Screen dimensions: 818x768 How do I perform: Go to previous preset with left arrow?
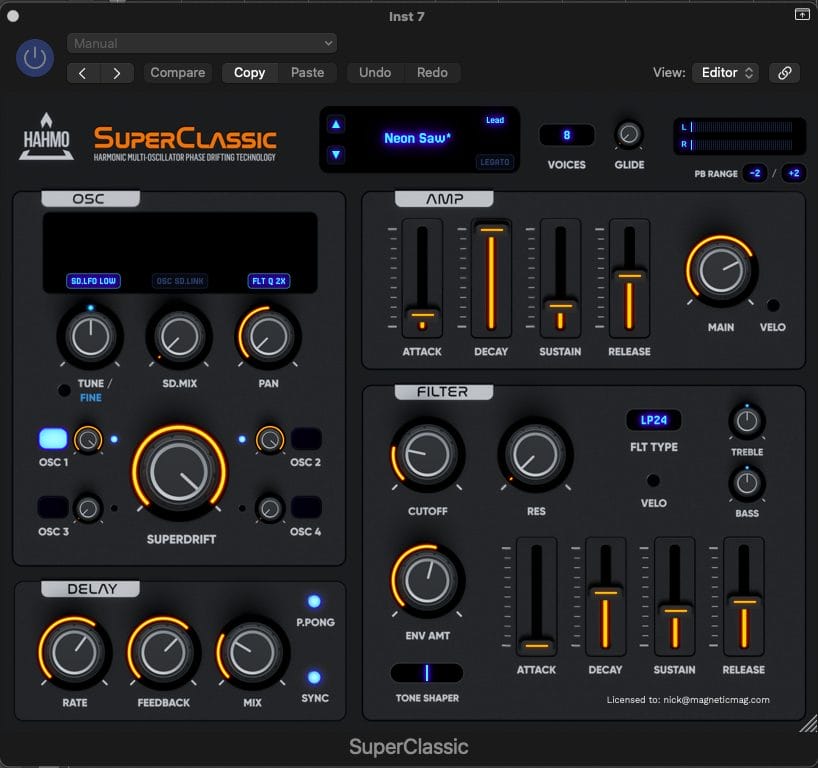[x=83, y=73]
